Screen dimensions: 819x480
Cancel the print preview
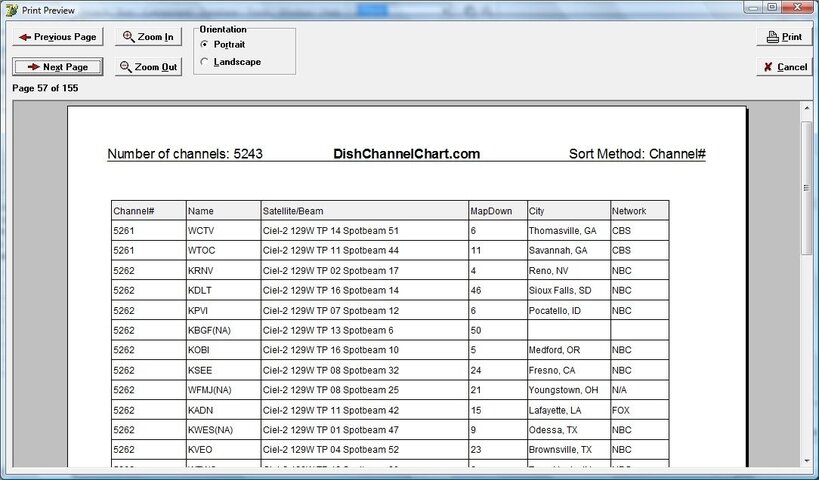click(x=784, y=67)
